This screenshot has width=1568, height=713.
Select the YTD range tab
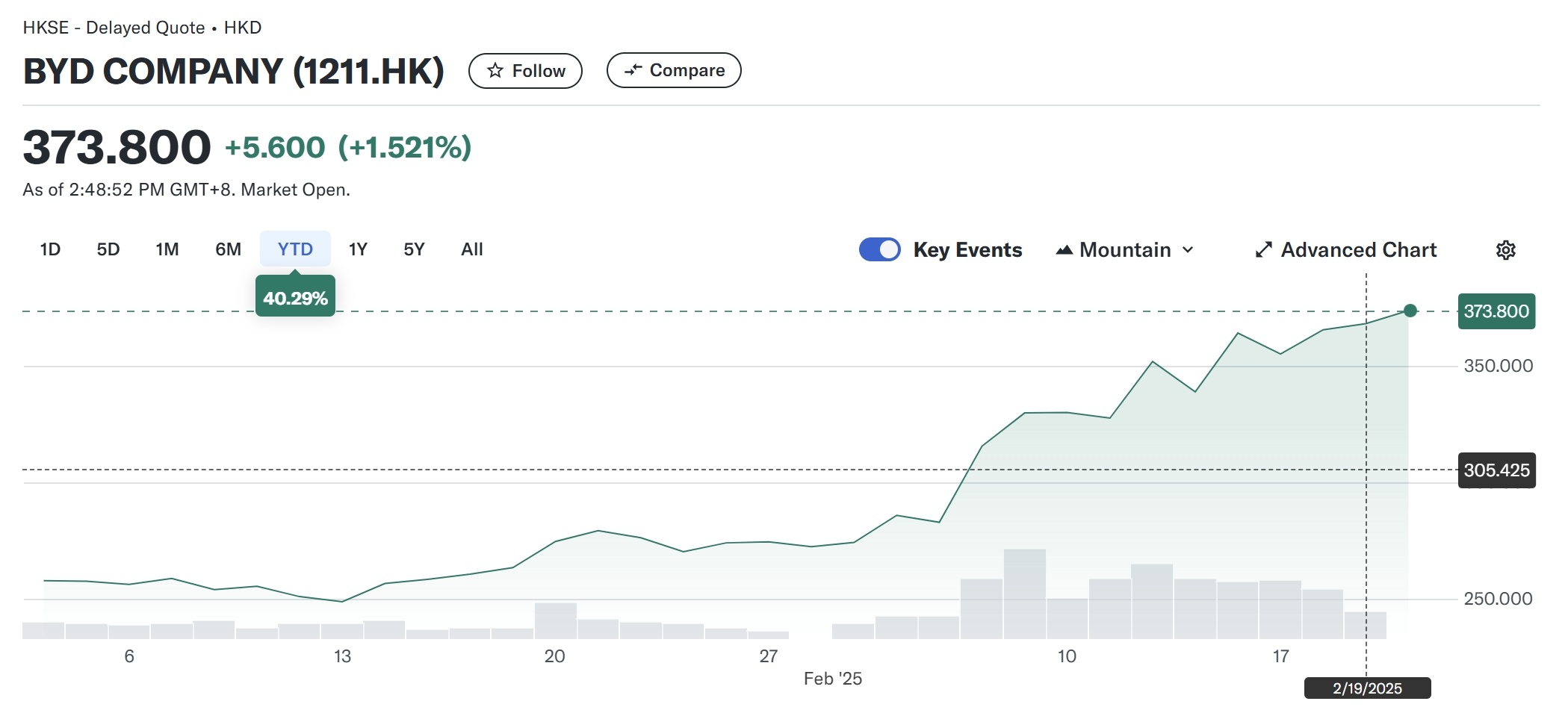(295, 249)
